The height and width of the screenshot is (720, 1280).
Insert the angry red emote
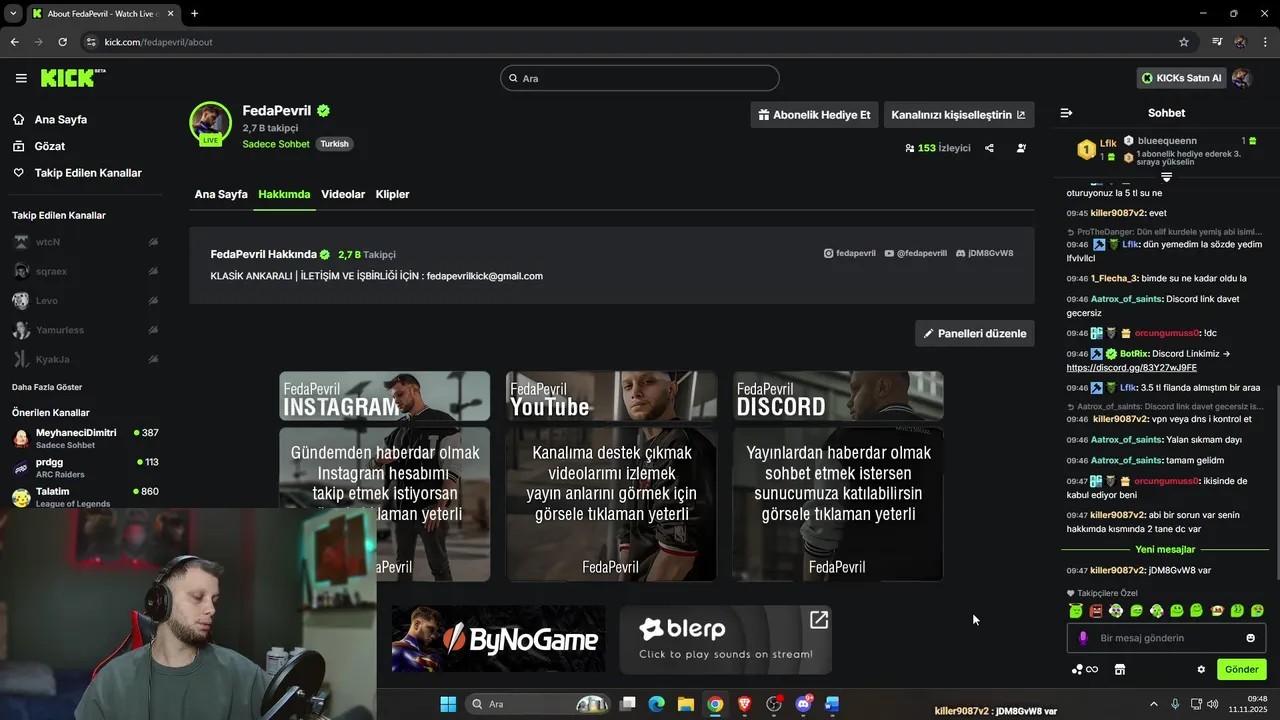tap(1096, 610)
